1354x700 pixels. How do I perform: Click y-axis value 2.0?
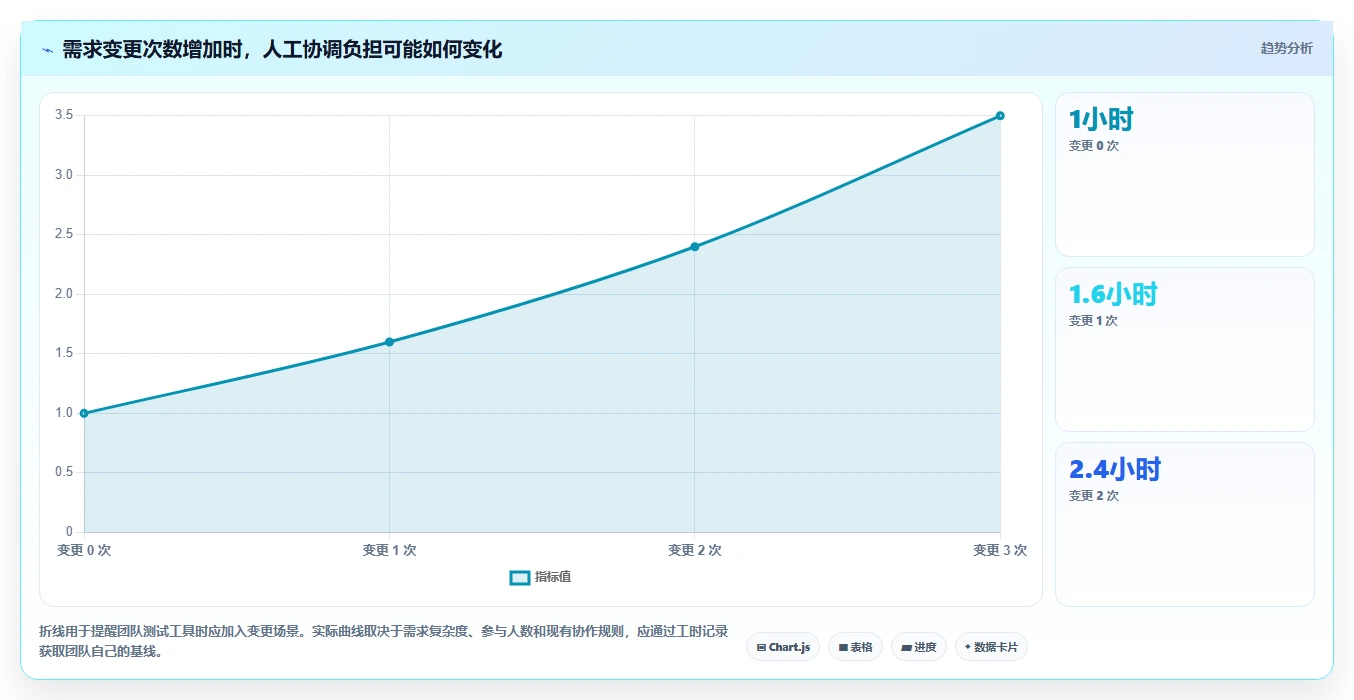[x=64, y=294]
